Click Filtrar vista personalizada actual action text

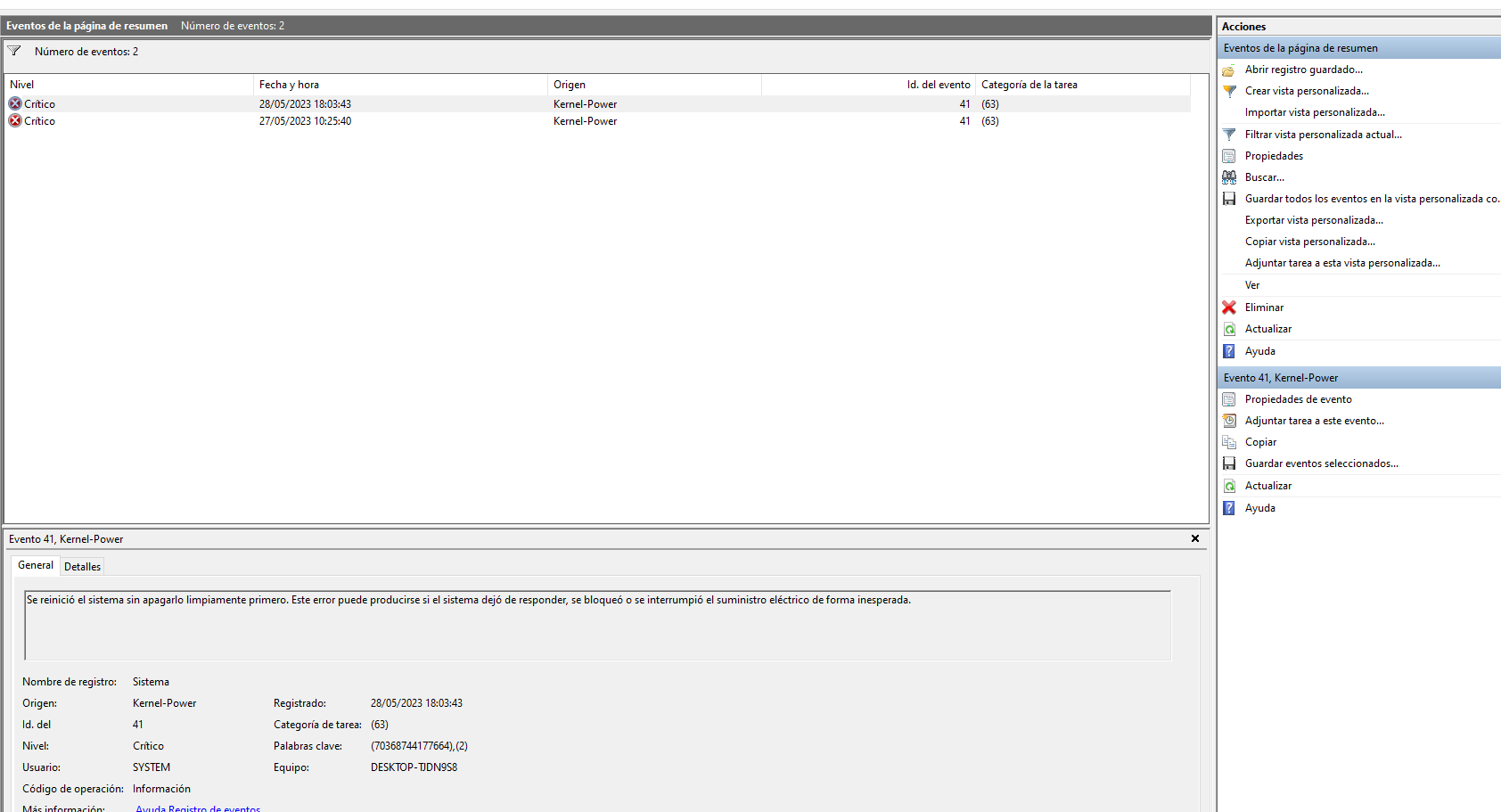[1324, 135]
